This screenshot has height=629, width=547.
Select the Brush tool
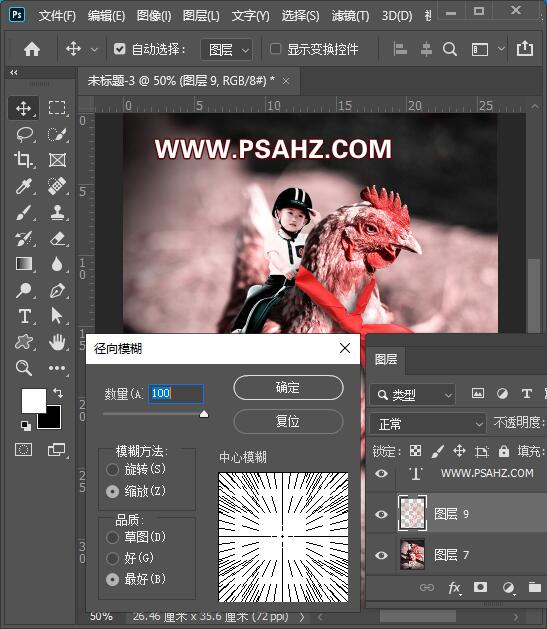(24, 212)
